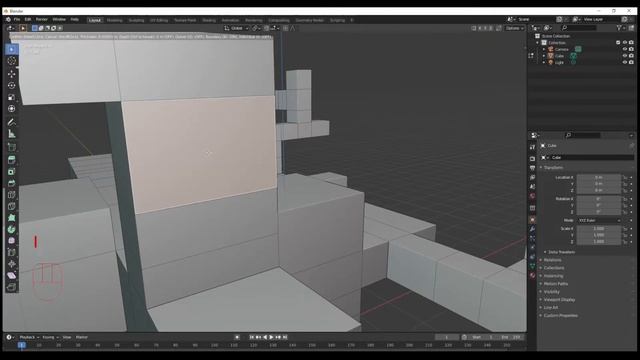Open the Global transform orientation dropdown
640x360 pixels.
coord(236,28)
